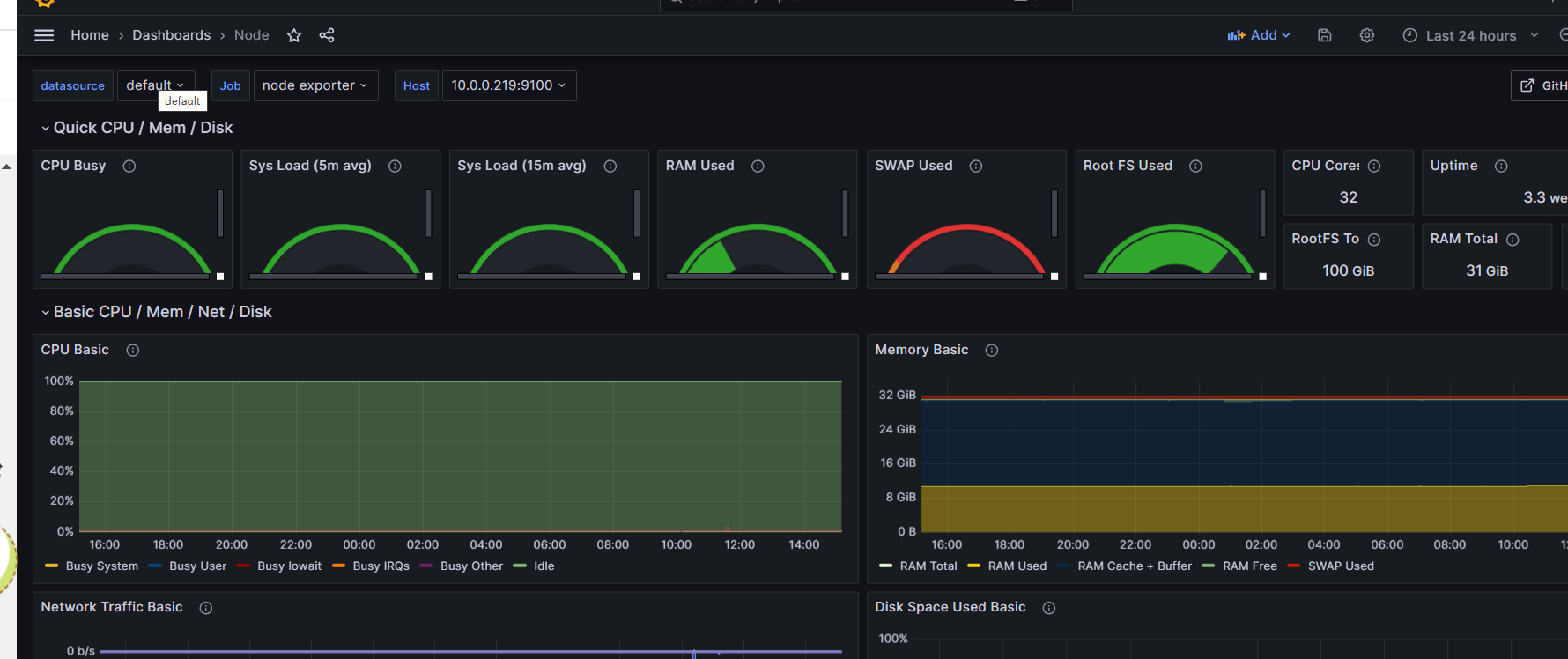Open the Add panel dropdown

1259,35
